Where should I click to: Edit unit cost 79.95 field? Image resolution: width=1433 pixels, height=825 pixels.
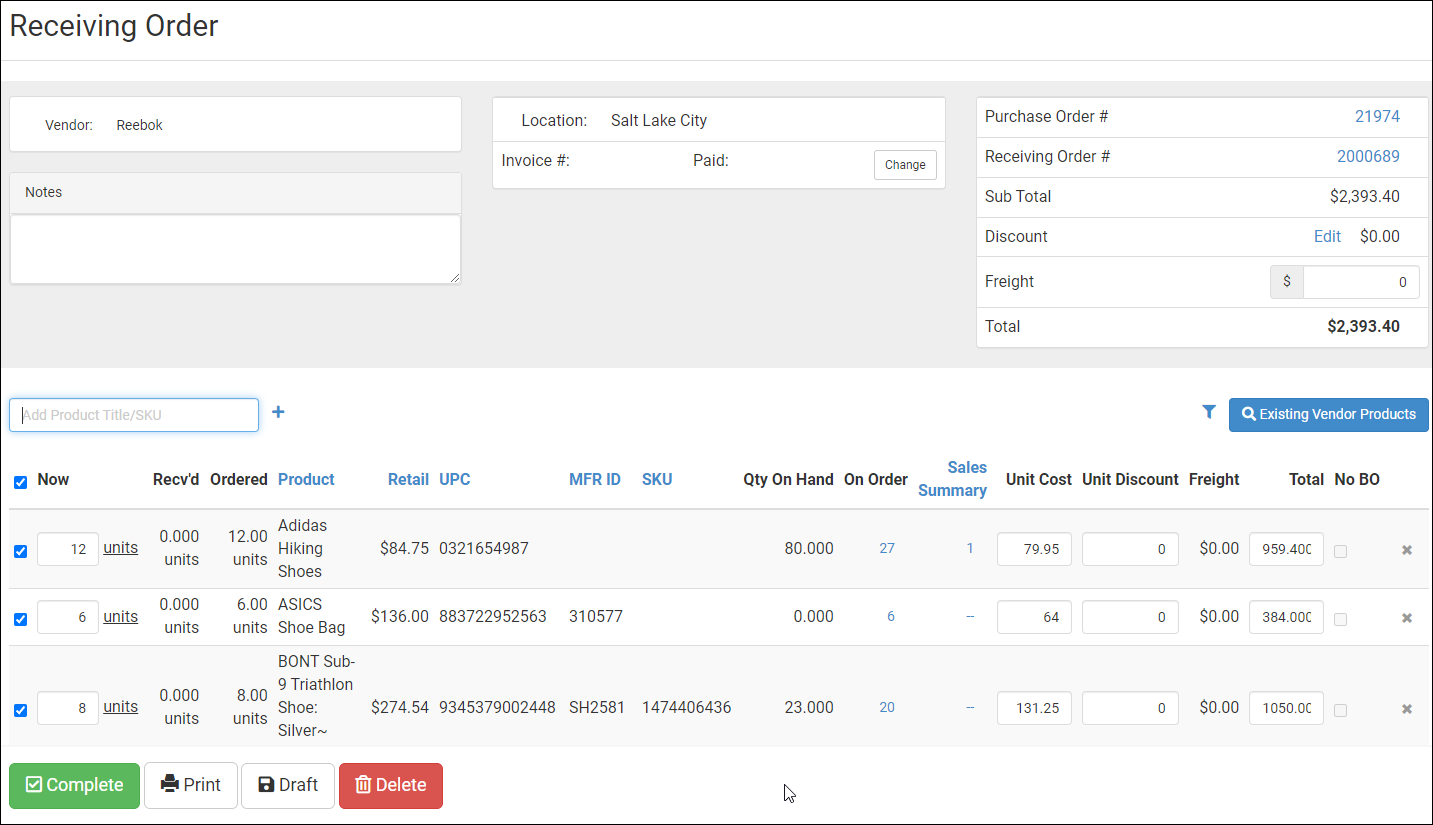1034,549
